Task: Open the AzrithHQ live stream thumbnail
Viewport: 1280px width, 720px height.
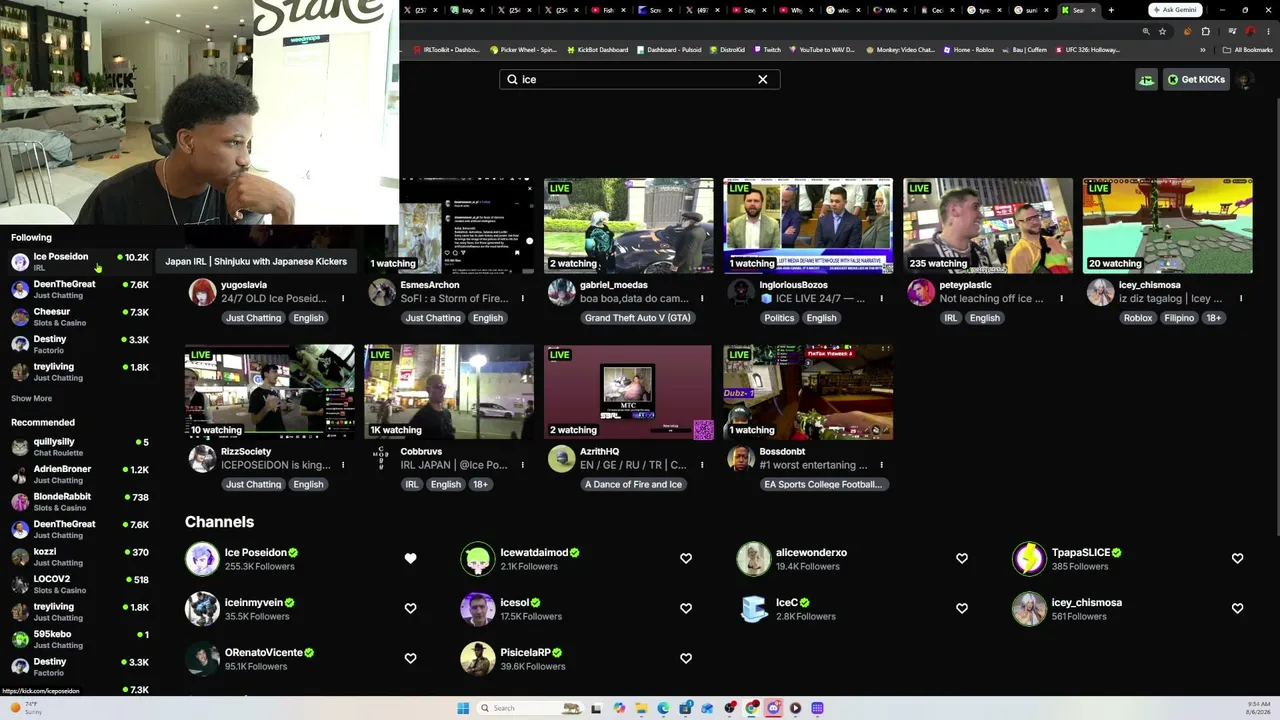Action: pos(628,393)
